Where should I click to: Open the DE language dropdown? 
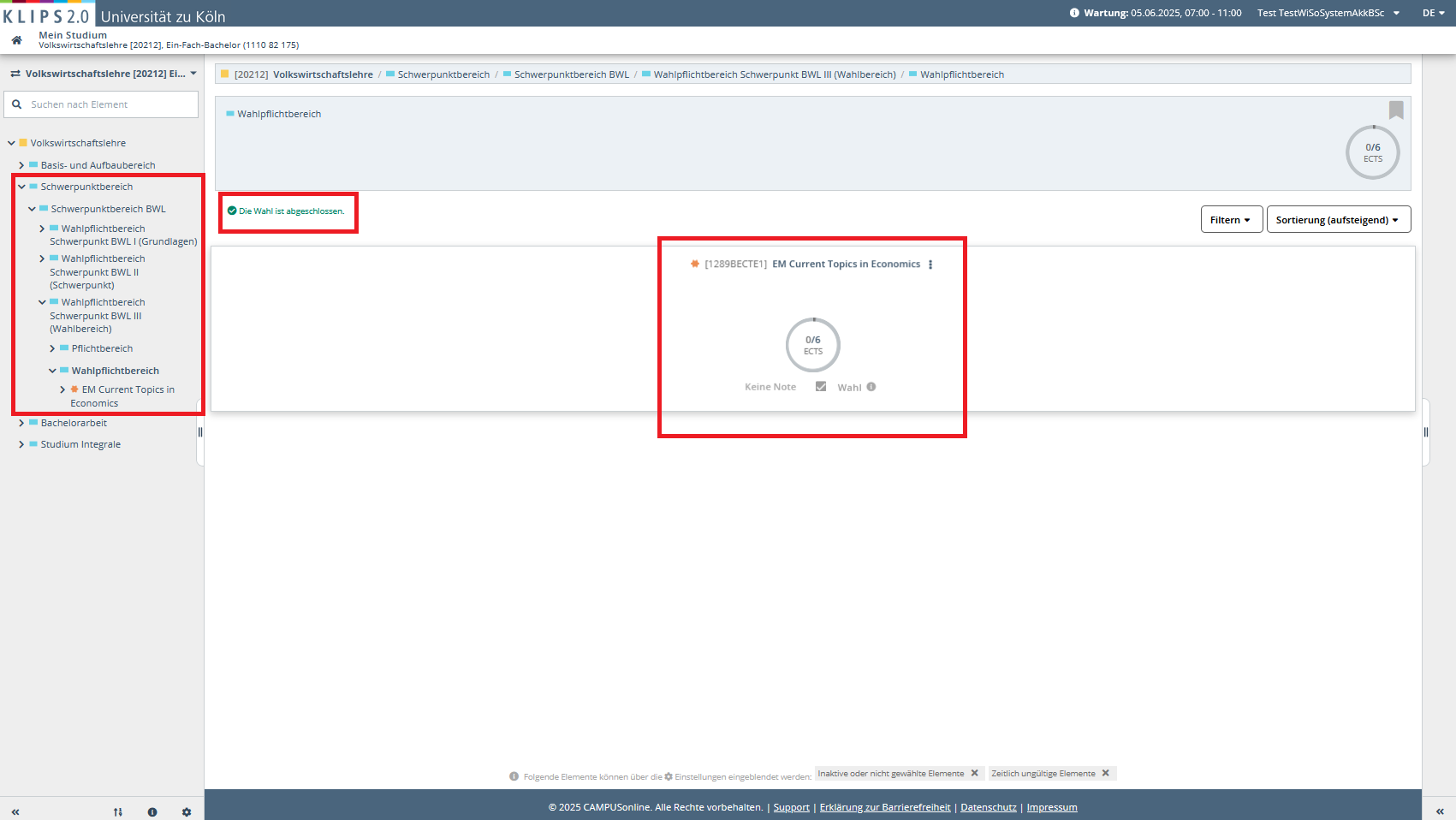tap(1434, 13)
